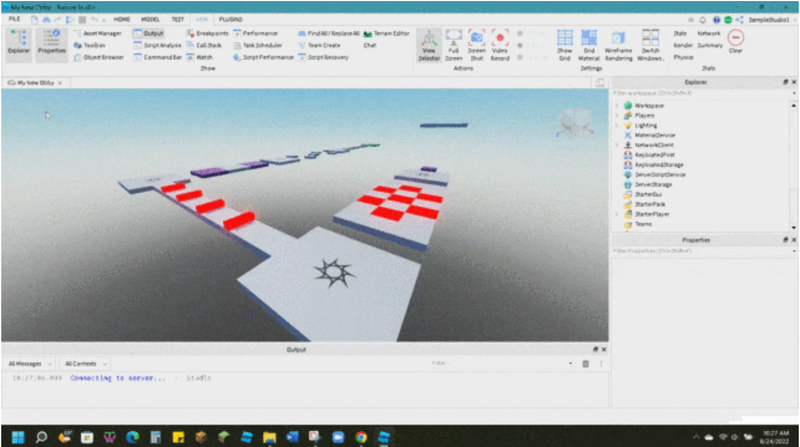
Task: Open the Script Recovery window
Action: pyautogui.click(x=323, y=57)
